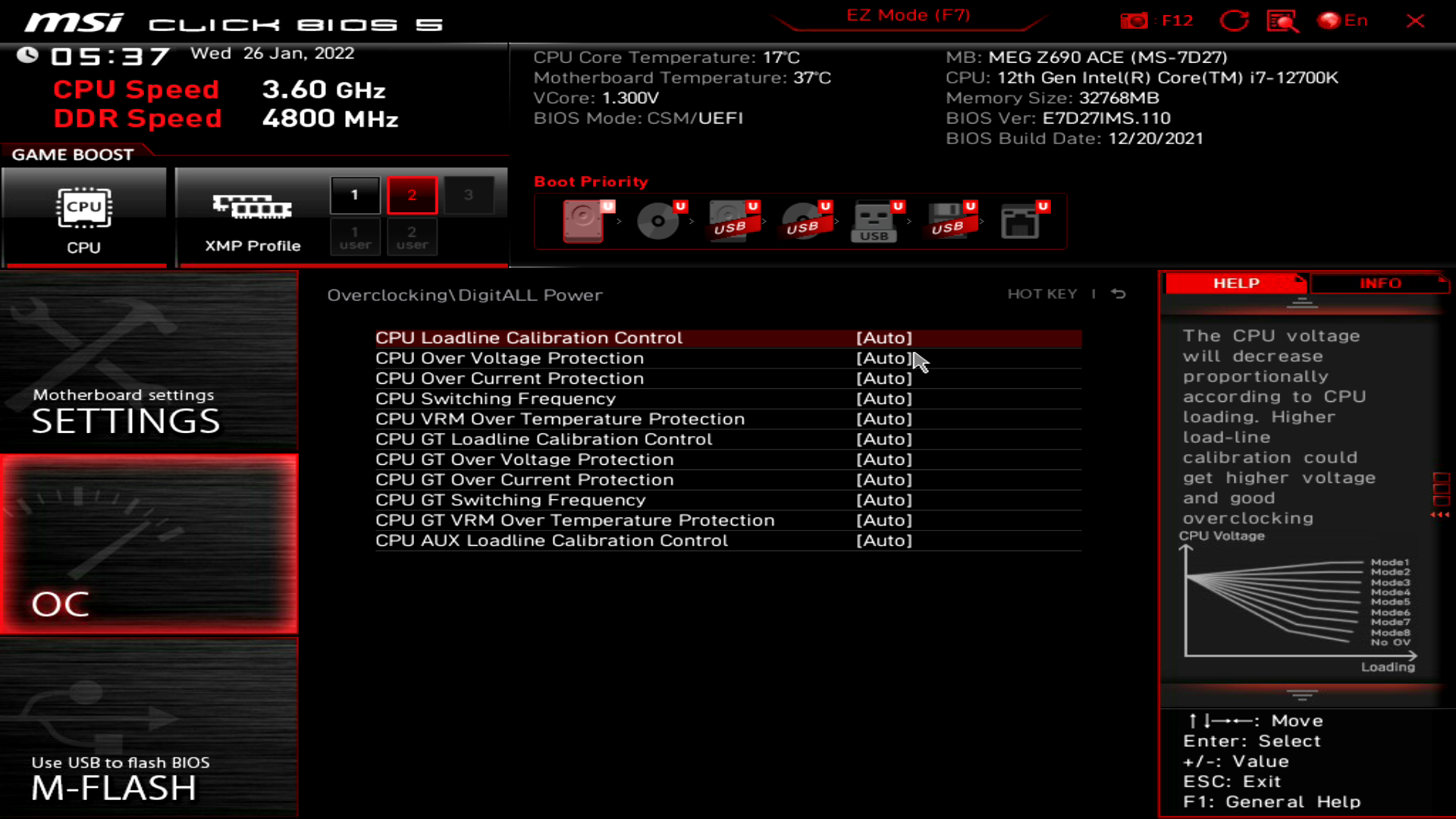Click the network boot icon in Boot Priority
This screenshot has width=1456, height=819.
[x=1021, y=221]
